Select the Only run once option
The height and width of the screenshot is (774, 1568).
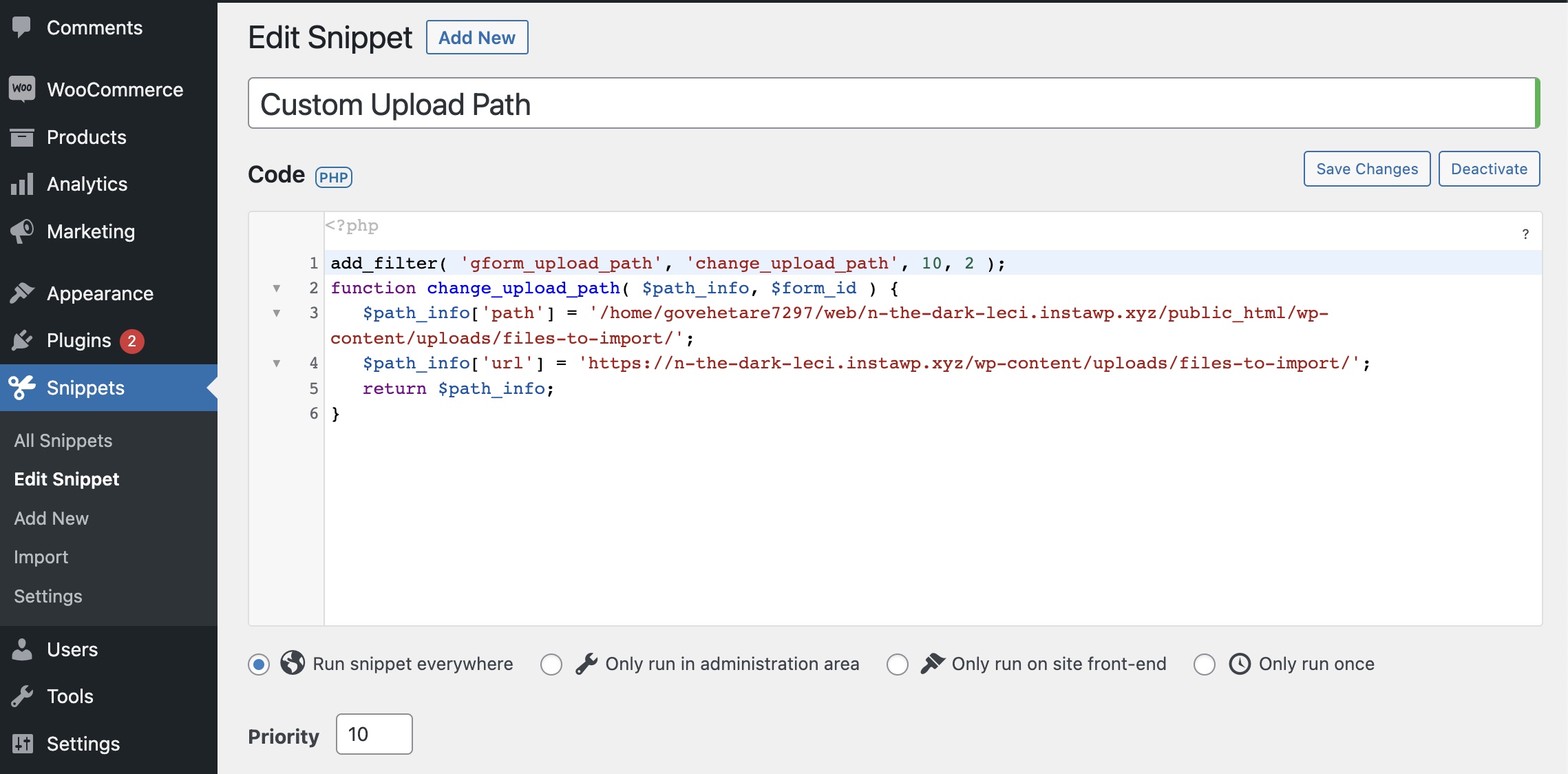[1205, 665]
